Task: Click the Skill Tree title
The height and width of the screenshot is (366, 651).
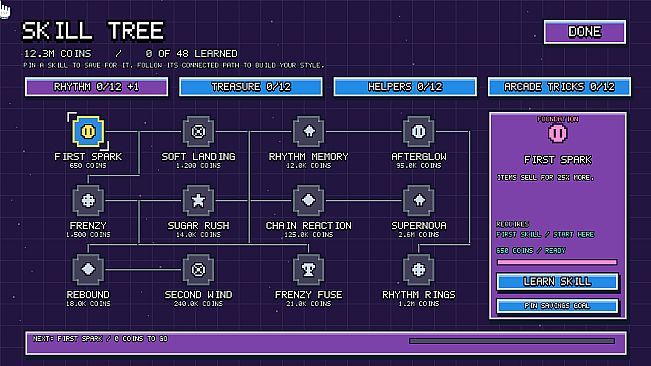Action: [x=93, y=31]
